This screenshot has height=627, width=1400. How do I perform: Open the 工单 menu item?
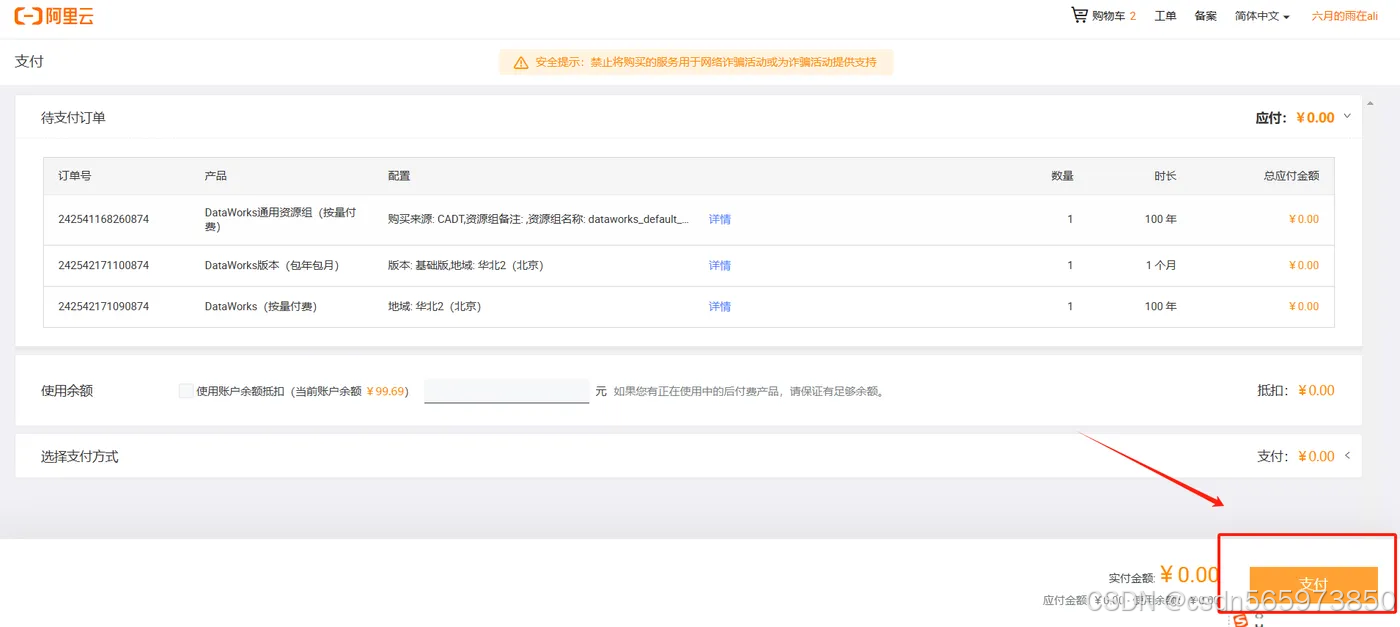[x=1165, y=16]
